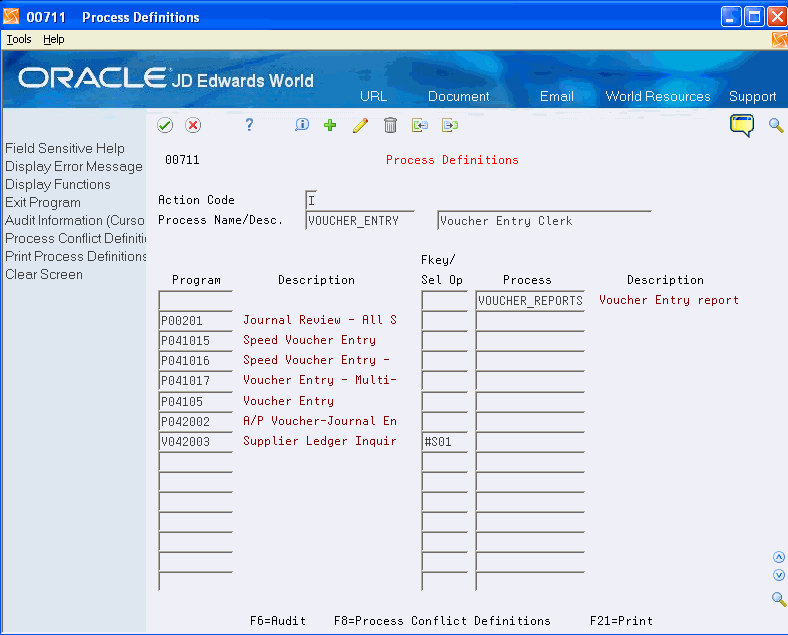Screen dimensions: 788x635
Task: Click the Action Code input field
Action: point(312,200)
